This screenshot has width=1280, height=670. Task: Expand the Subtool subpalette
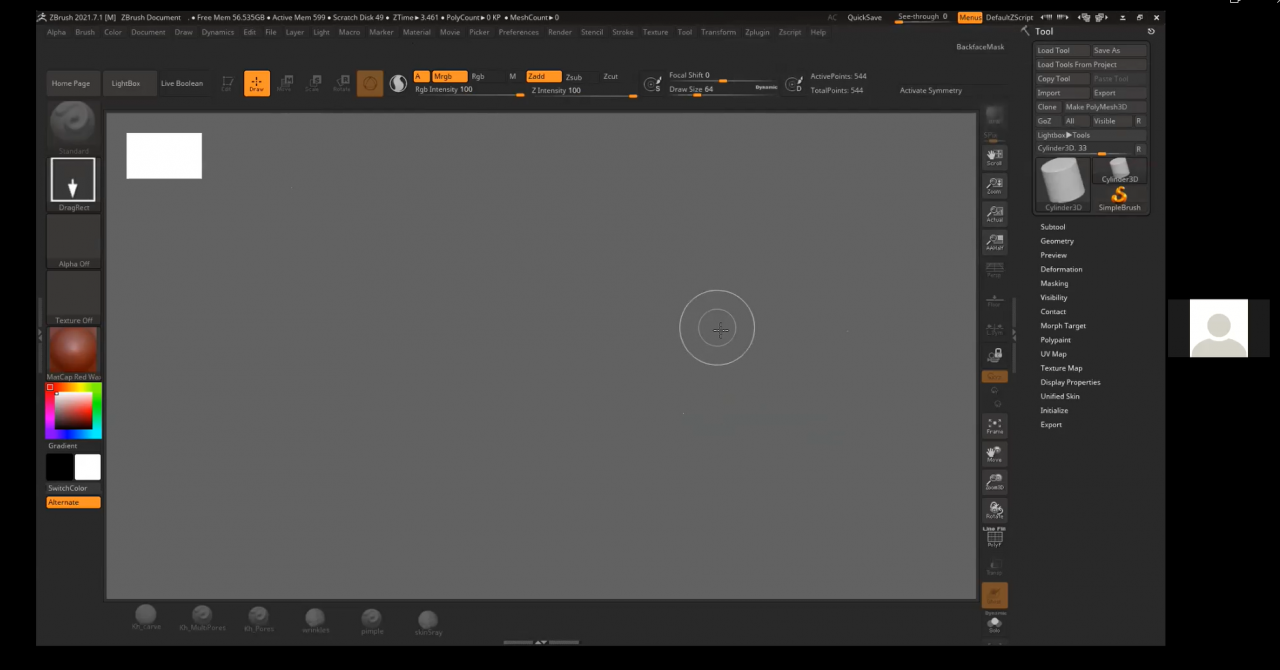[1053, 227]
